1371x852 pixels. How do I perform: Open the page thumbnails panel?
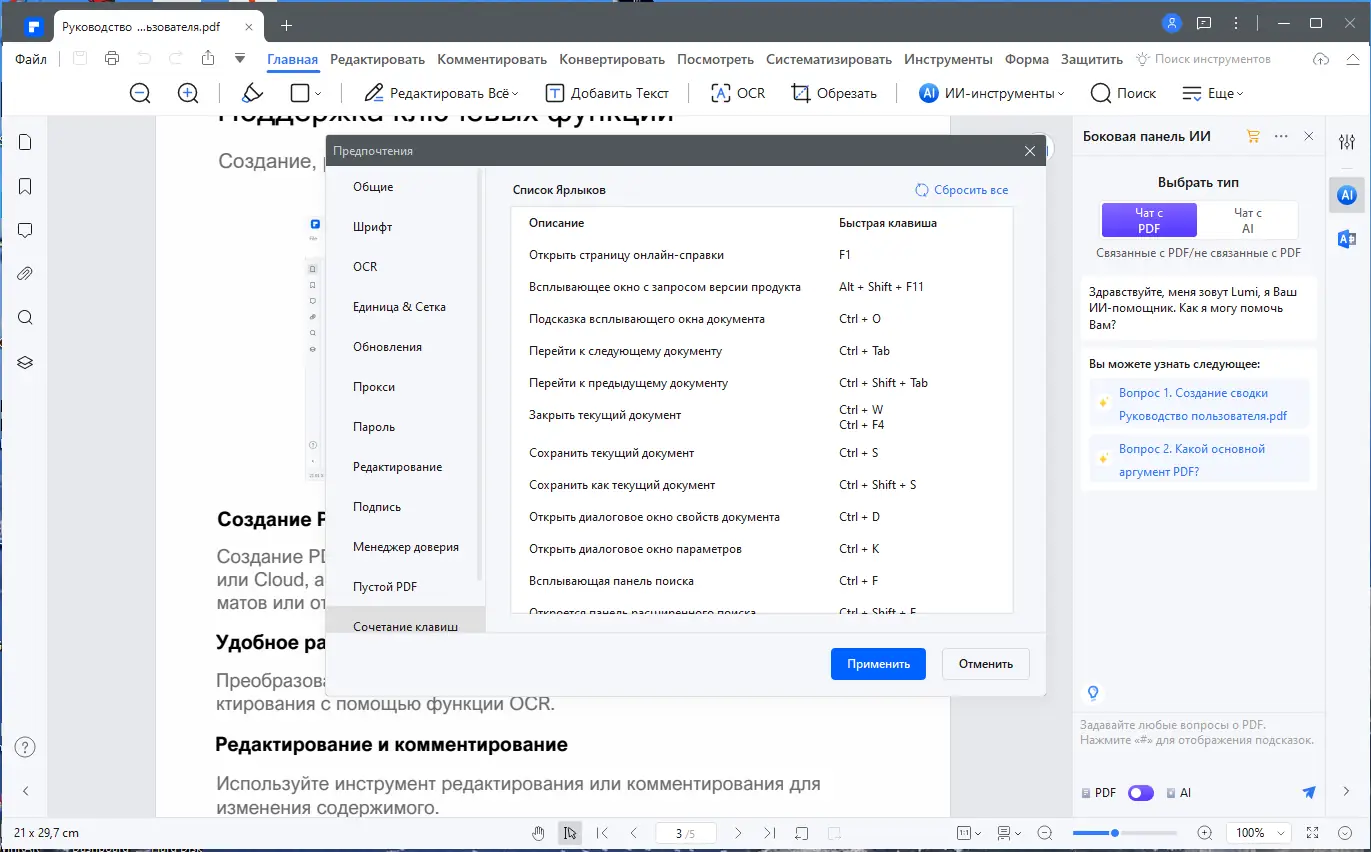[24, 142]
